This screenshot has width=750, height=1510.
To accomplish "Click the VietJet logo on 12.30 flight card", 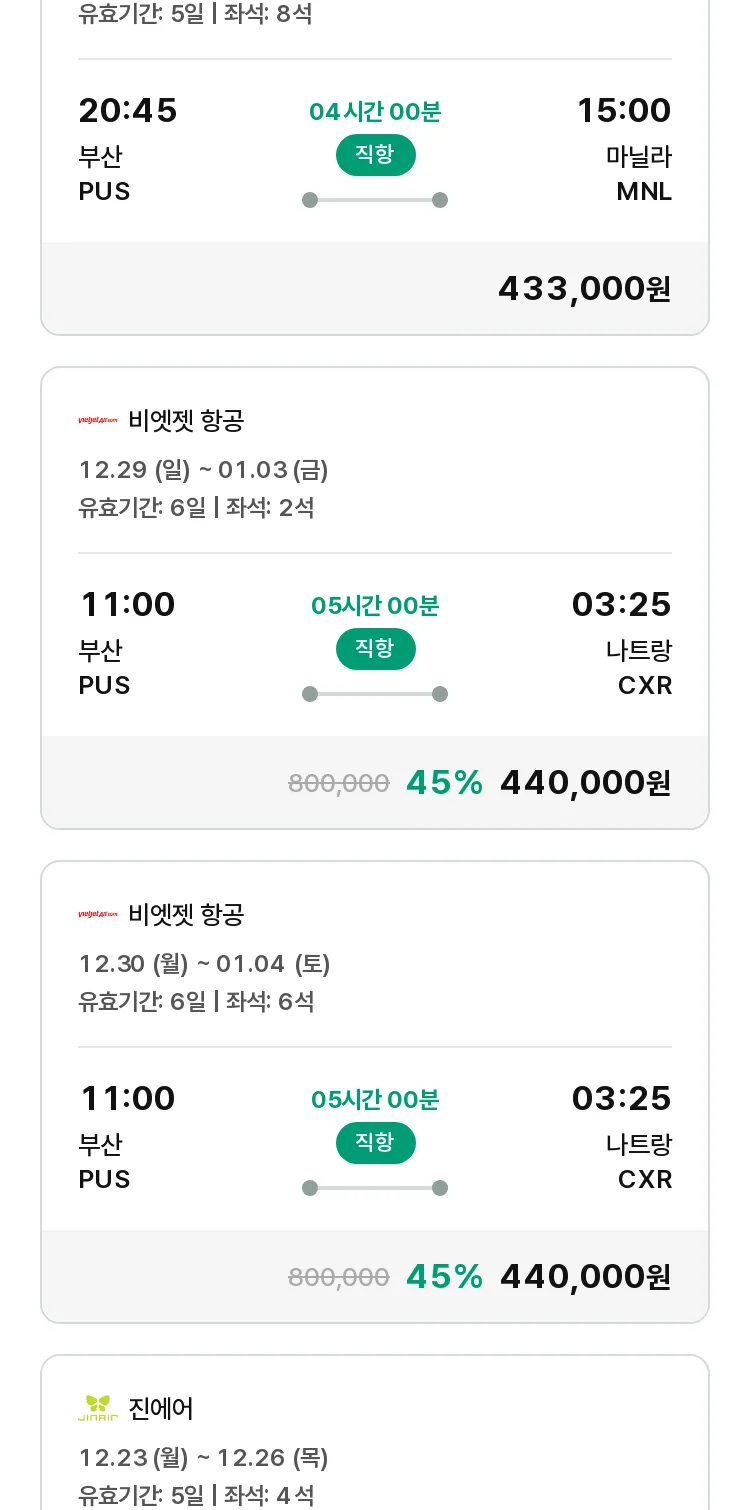I will tap(98, 915).
